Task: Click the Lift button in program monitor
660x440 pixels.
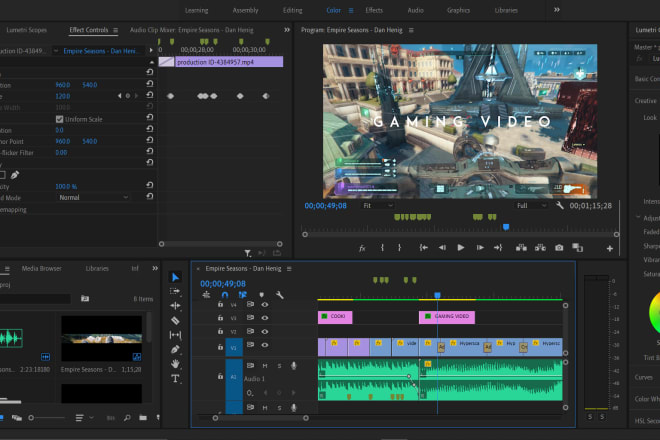Action: point(521,248)
